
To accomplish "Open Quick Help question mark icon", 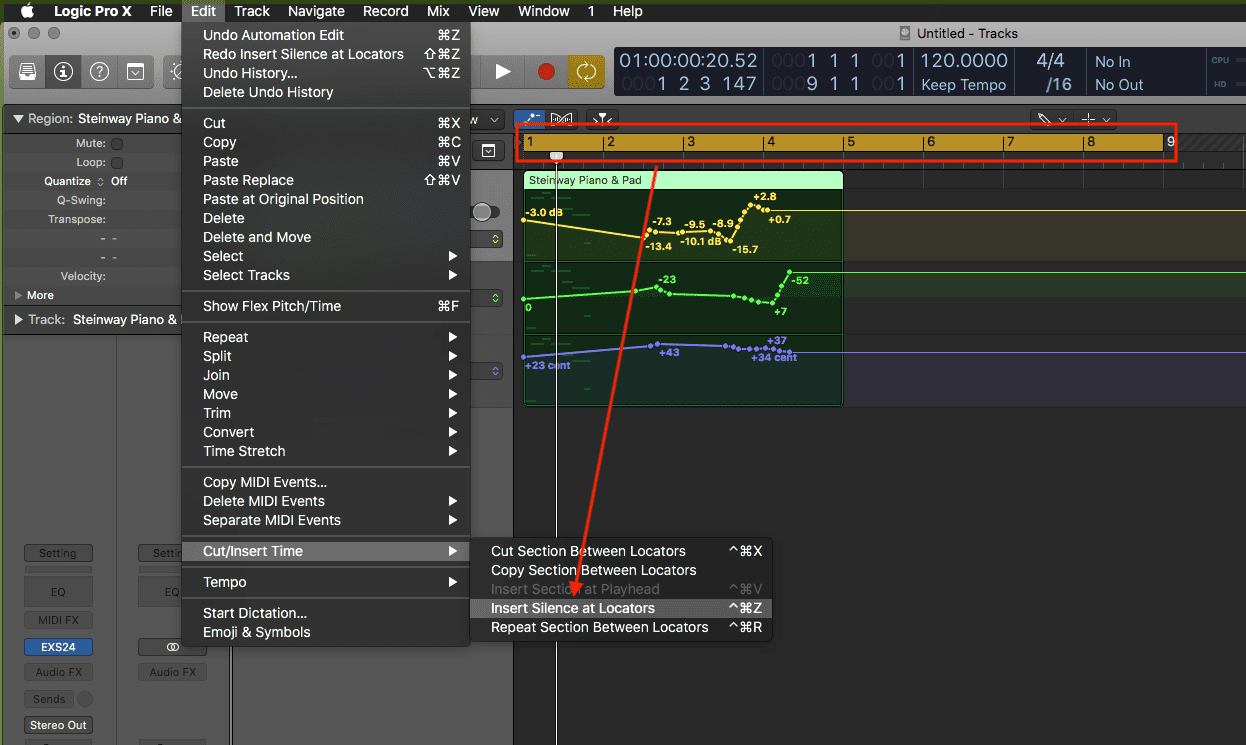I will click(x=99, y=72).
